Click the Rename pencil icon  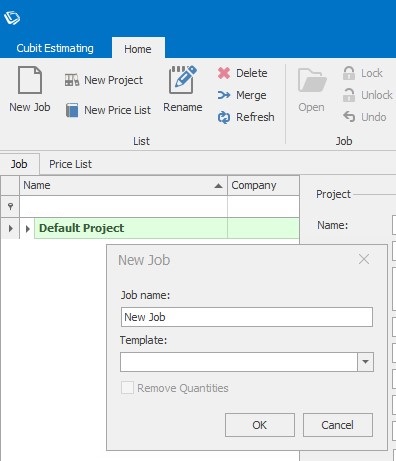pos(183,79)
